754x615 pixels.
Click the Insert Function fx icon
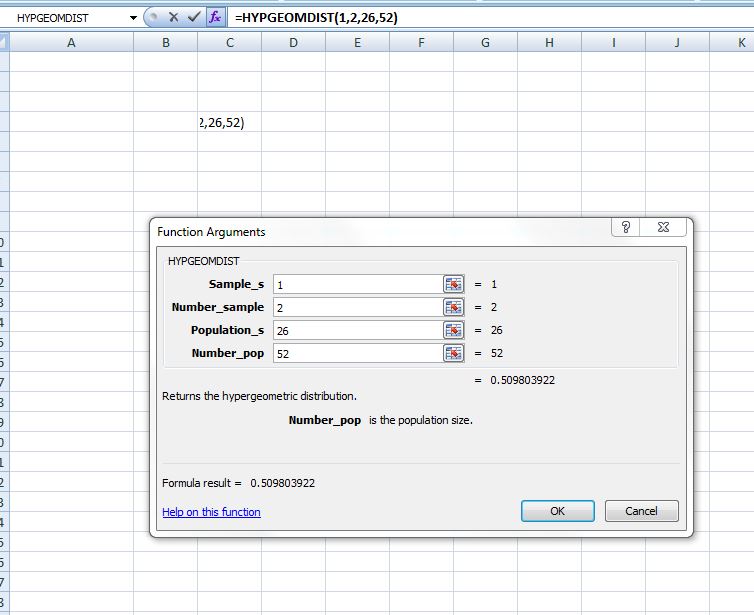pyautogui.click(x=215, y=18)
